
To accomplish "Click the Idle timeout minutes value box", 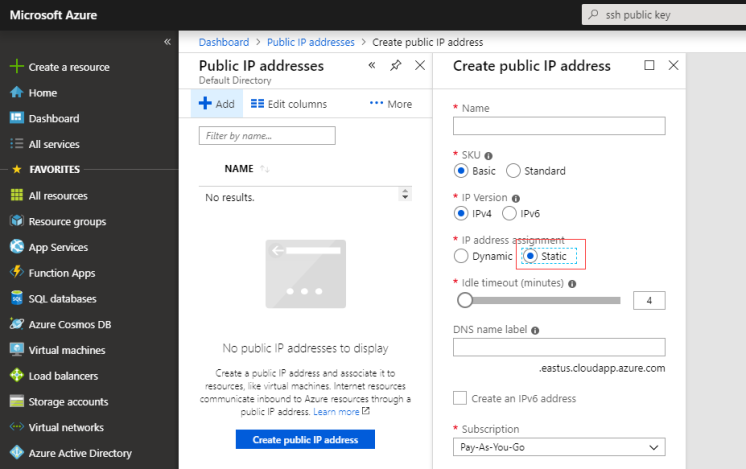I will [649, 301].
